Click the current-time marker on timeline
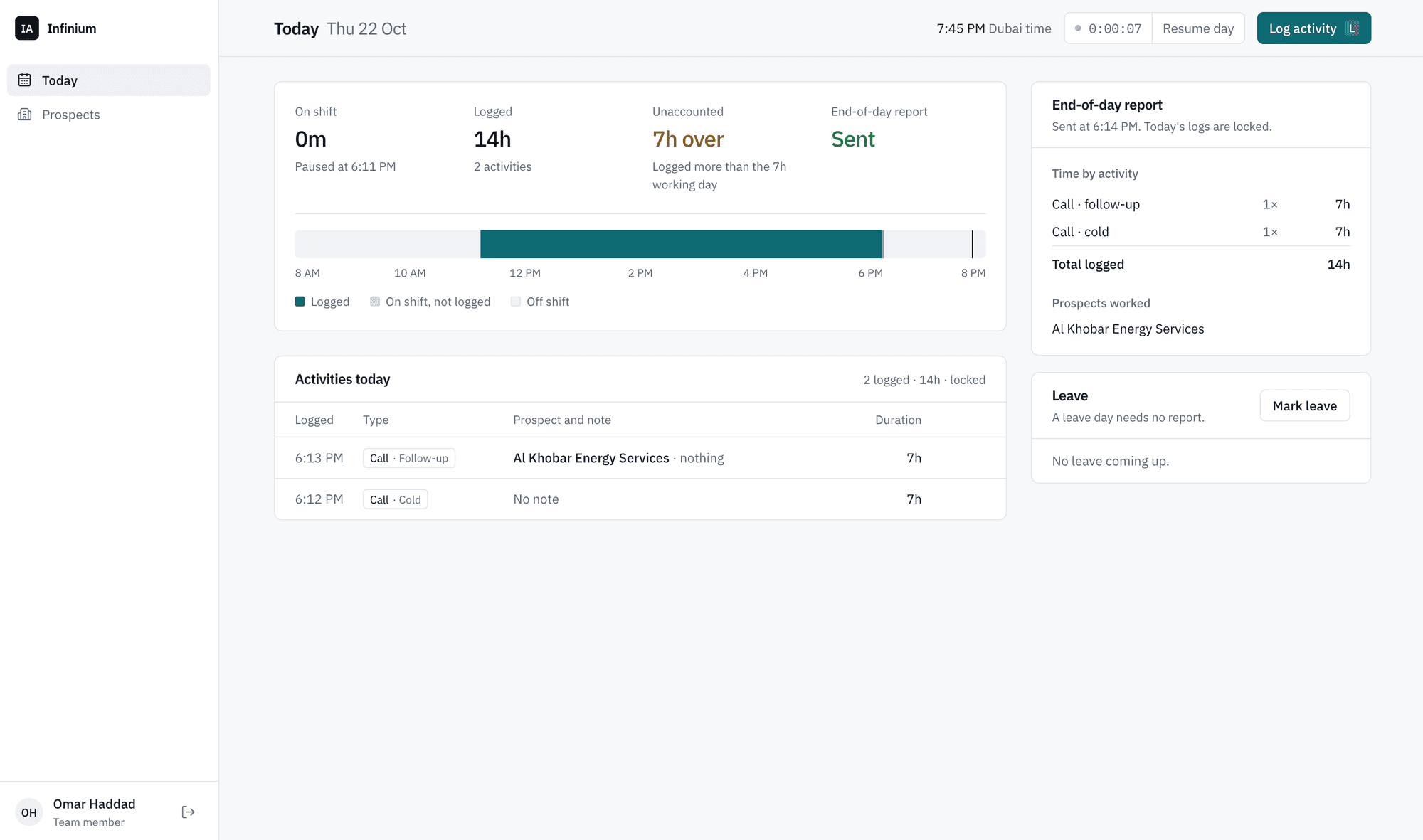The height and width of the screenshot is (840, 1423). pyautogui.click(x=972, y=244)
